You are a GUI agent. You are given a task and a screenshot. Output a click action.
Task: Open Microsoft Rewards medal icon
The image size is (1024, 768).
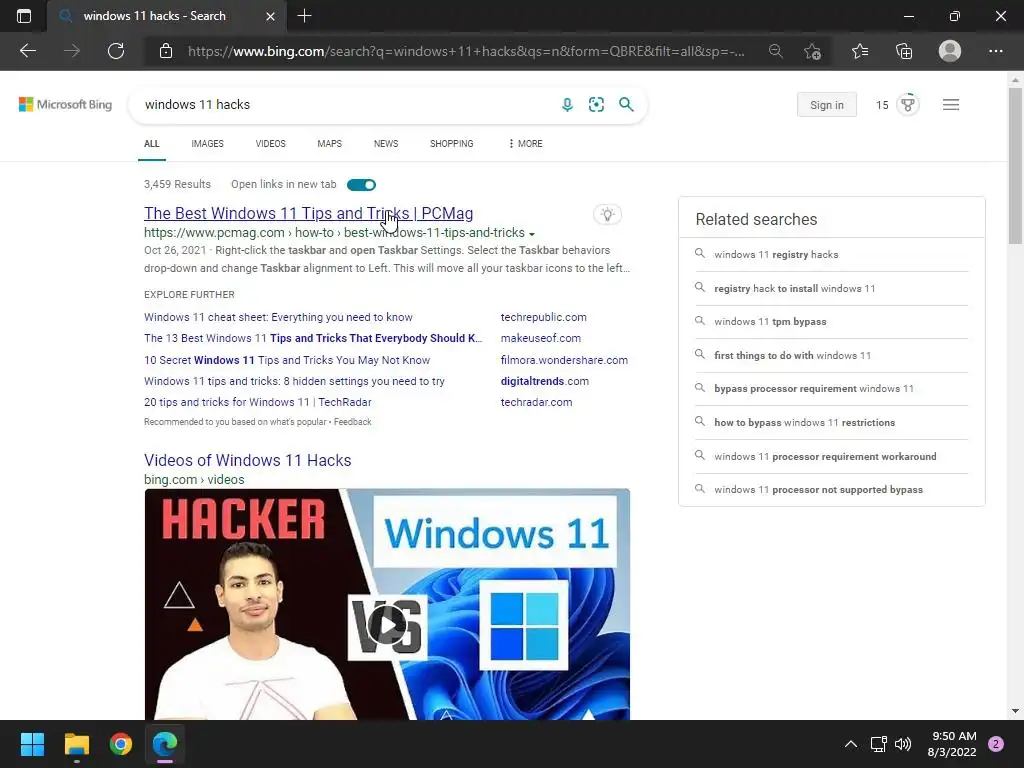coord(908,104)
